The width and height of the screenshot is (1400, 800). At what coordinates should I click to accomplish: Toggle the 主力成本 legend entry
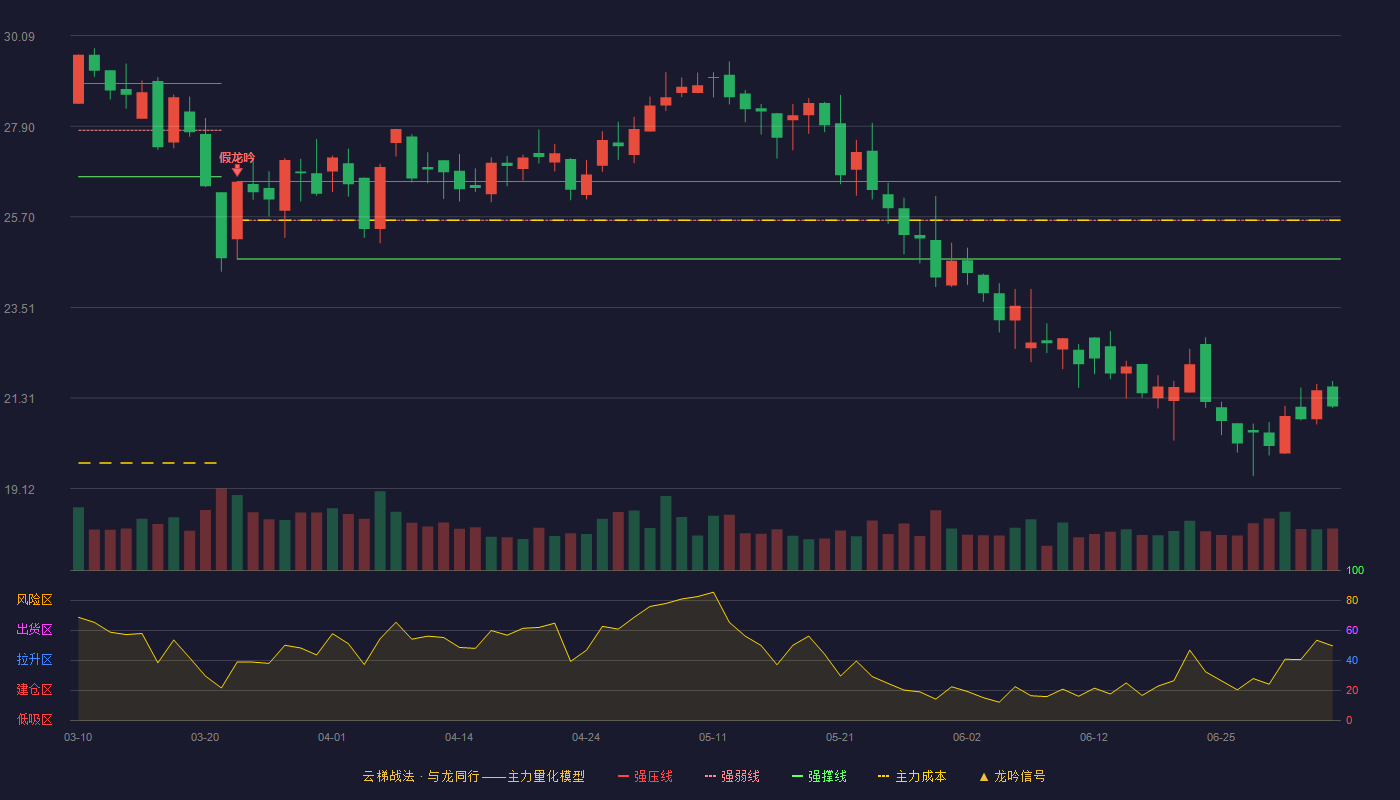point(911,776)
